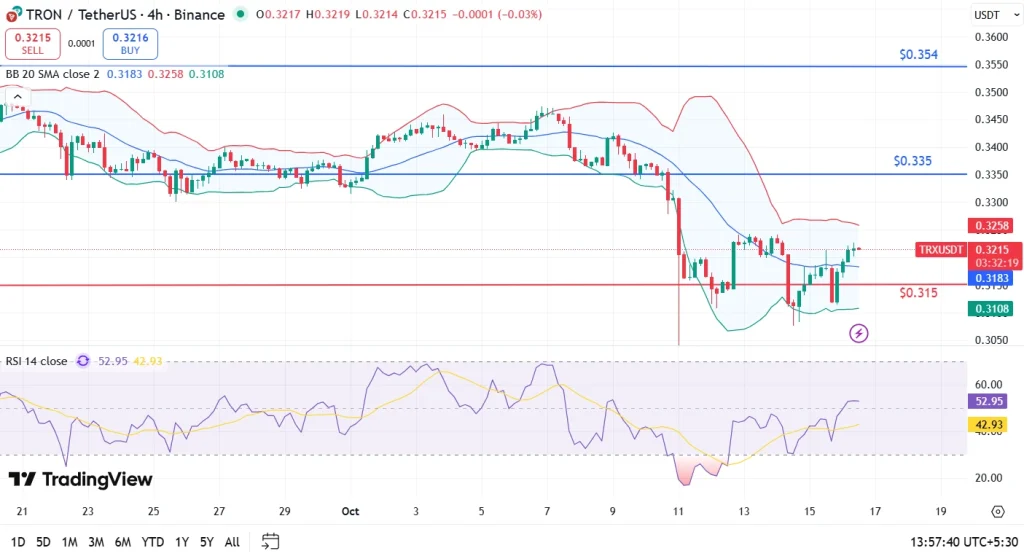The height and width of the screenshot is (556, 1024).
Task: Open the purple lightning bolt event marker
Action: pyautogui.click(x=858, y=333)
